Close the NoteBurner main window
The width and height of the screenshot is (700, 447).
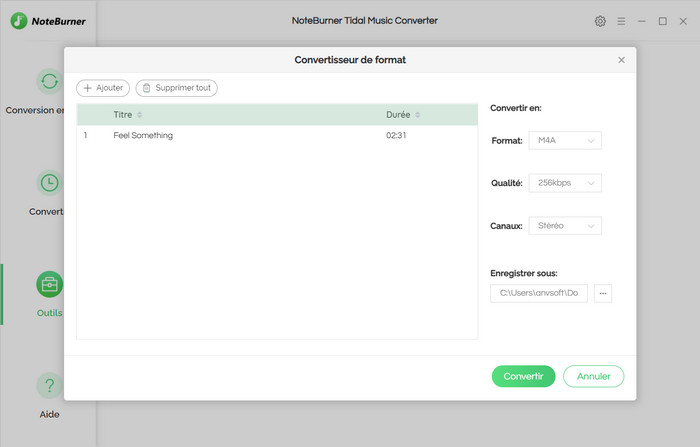[x=683, y=21]
